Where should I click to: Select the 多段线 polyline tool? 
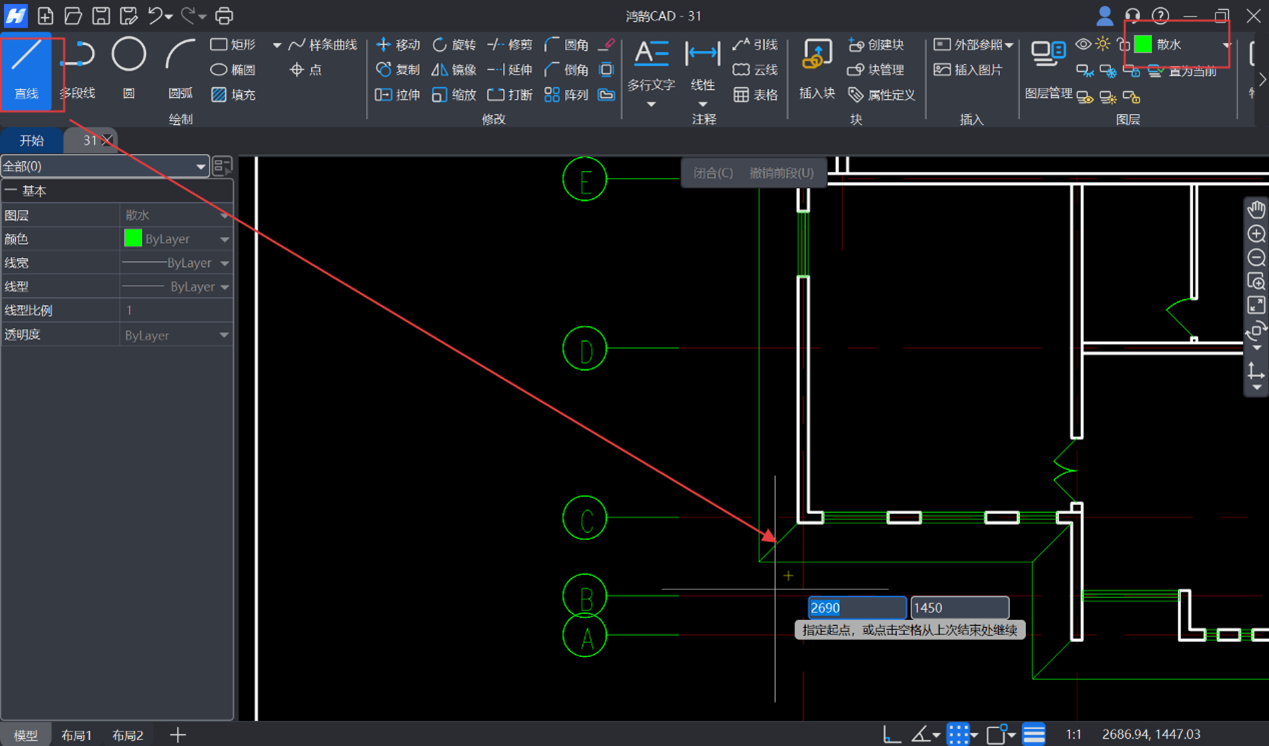(77, 67)
